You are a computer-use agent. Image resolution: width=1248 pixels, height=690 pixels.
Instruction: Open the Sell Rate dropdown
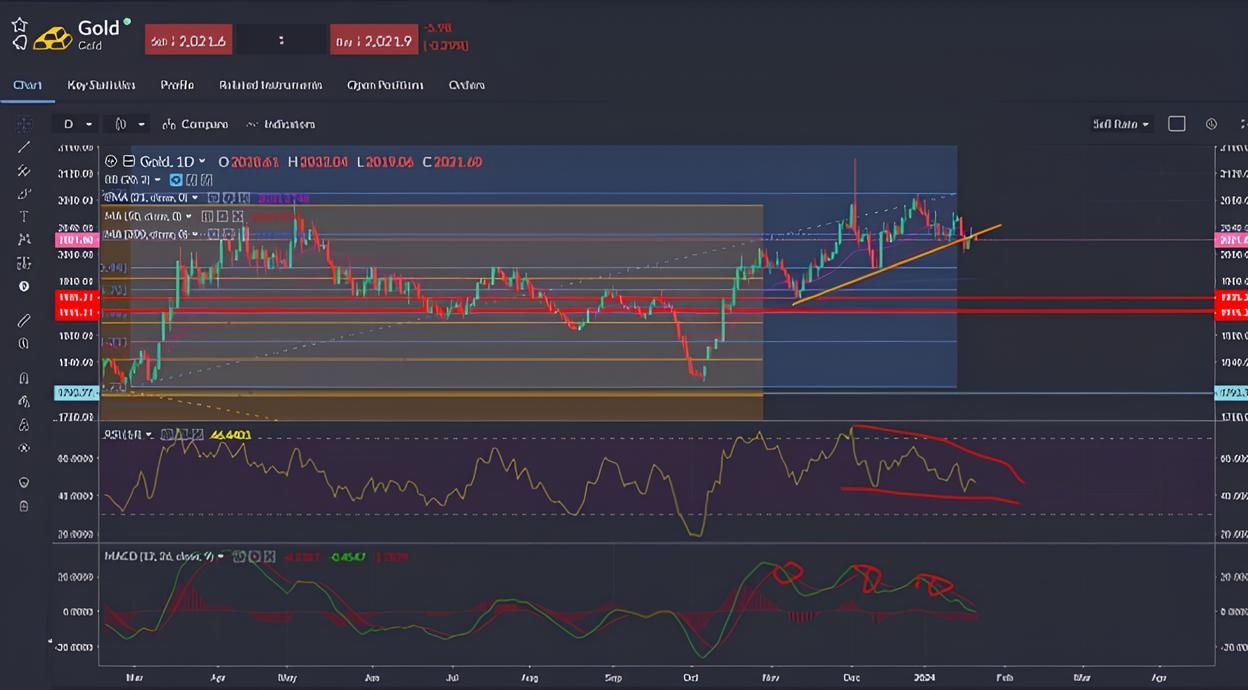(x=1120, y=124)
